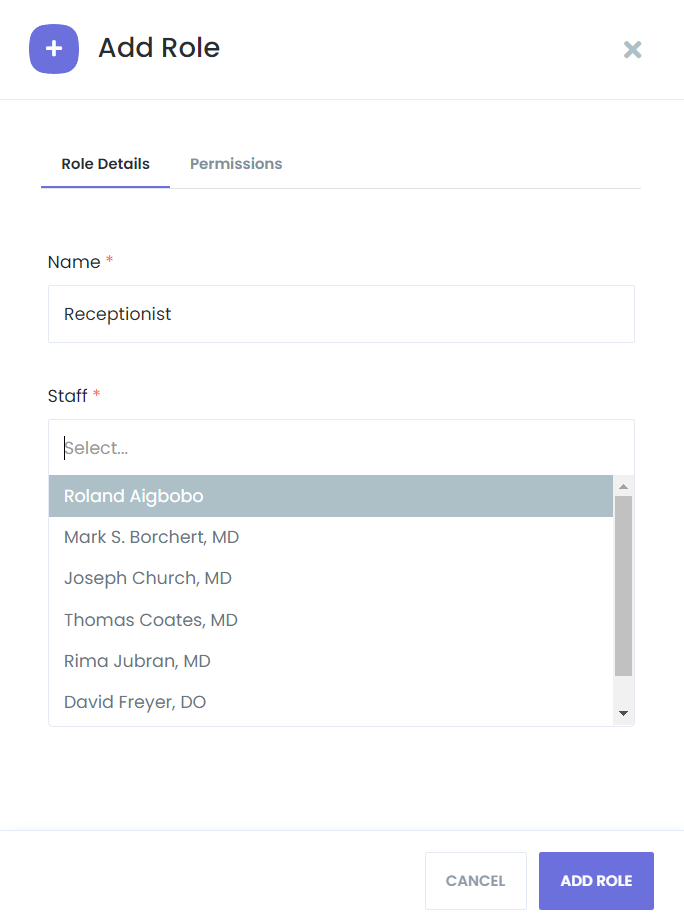Click the red asterisk next to Staff

(96, 396)
